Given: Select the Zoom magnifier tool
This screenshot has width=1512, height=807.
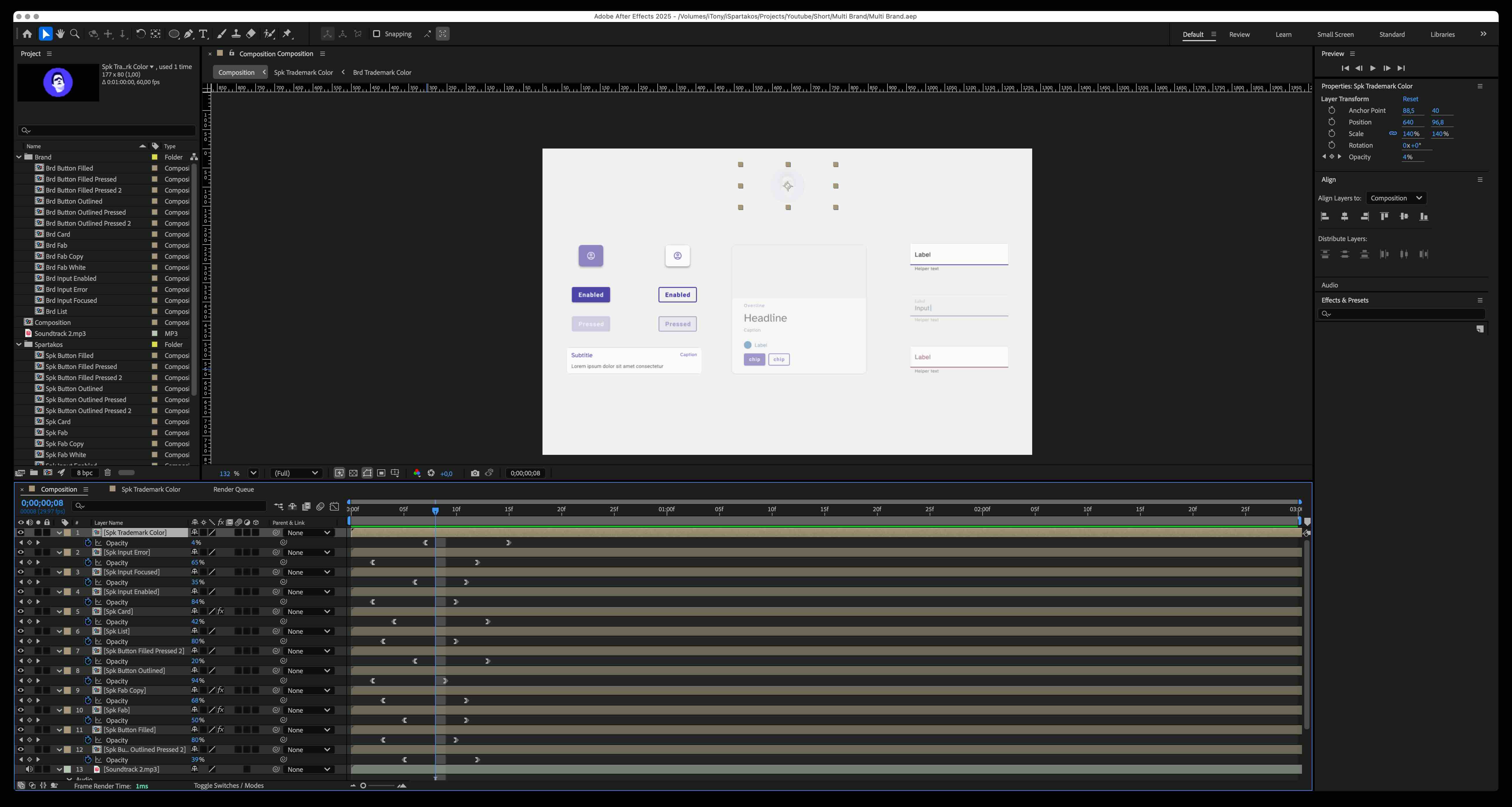Looking at the screenshot, I should click(75, 34).
